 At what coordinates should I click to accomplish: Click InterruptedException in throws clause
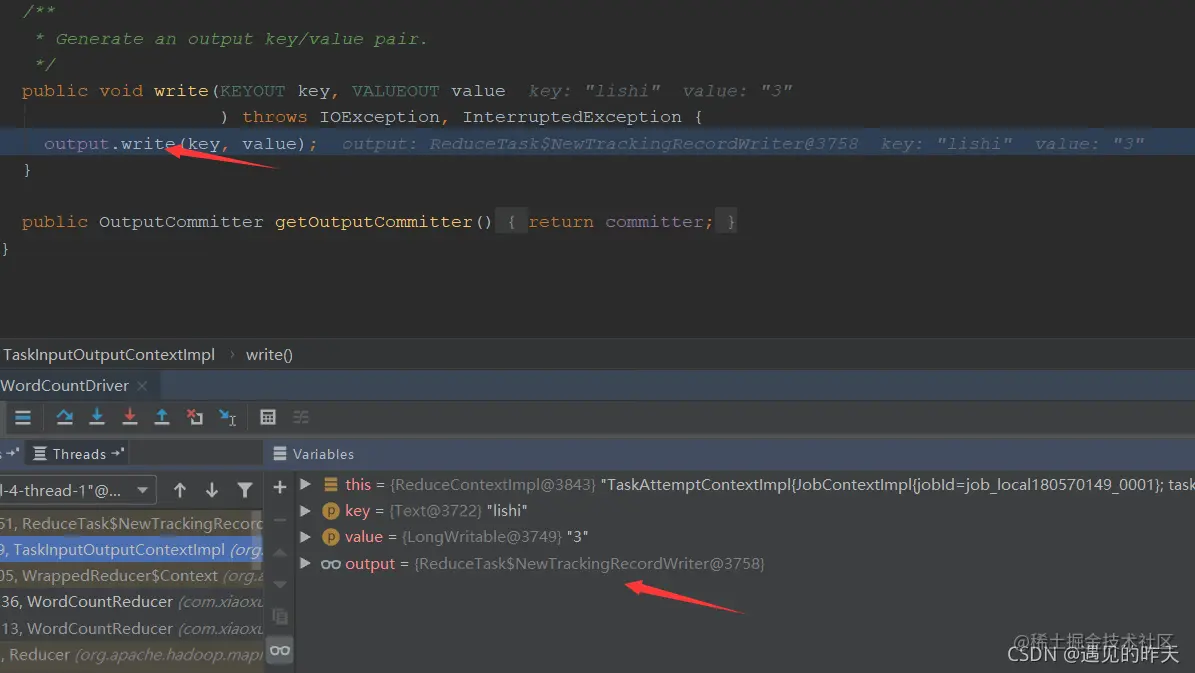click(572, 117)
